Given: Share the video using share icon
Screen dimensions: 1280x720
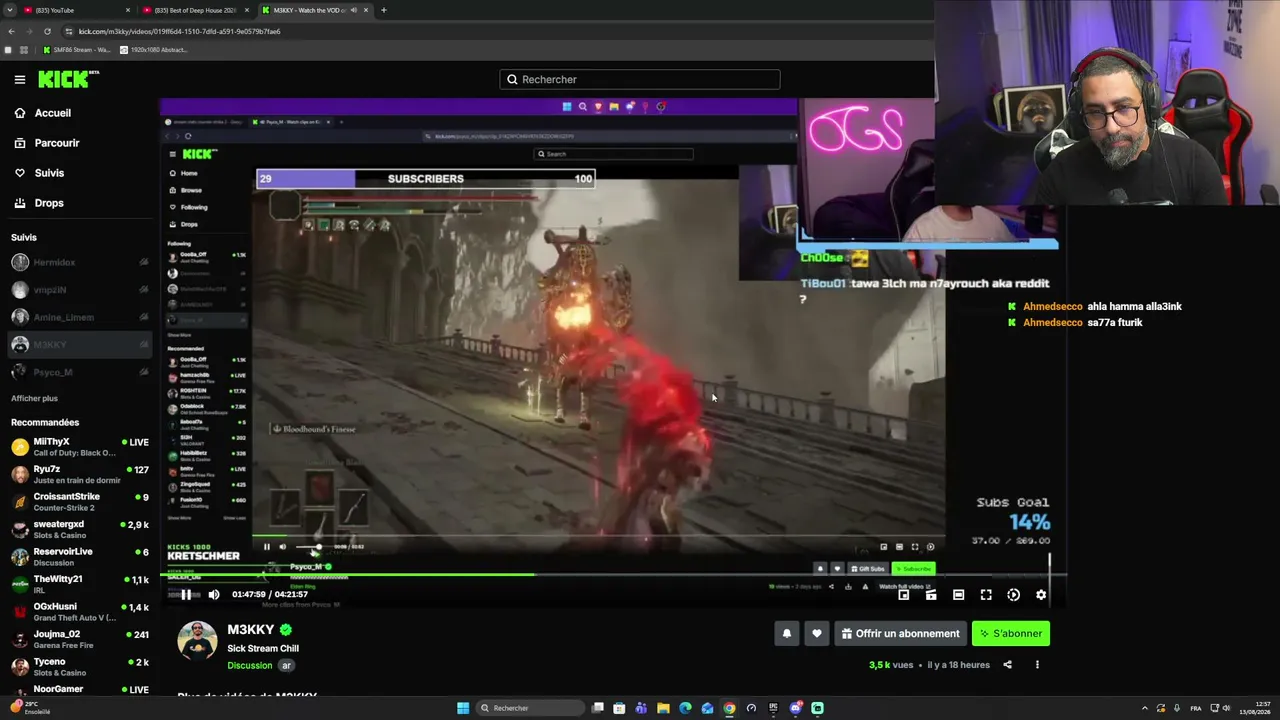Looking at the screenshot, I should (1007, 665).
